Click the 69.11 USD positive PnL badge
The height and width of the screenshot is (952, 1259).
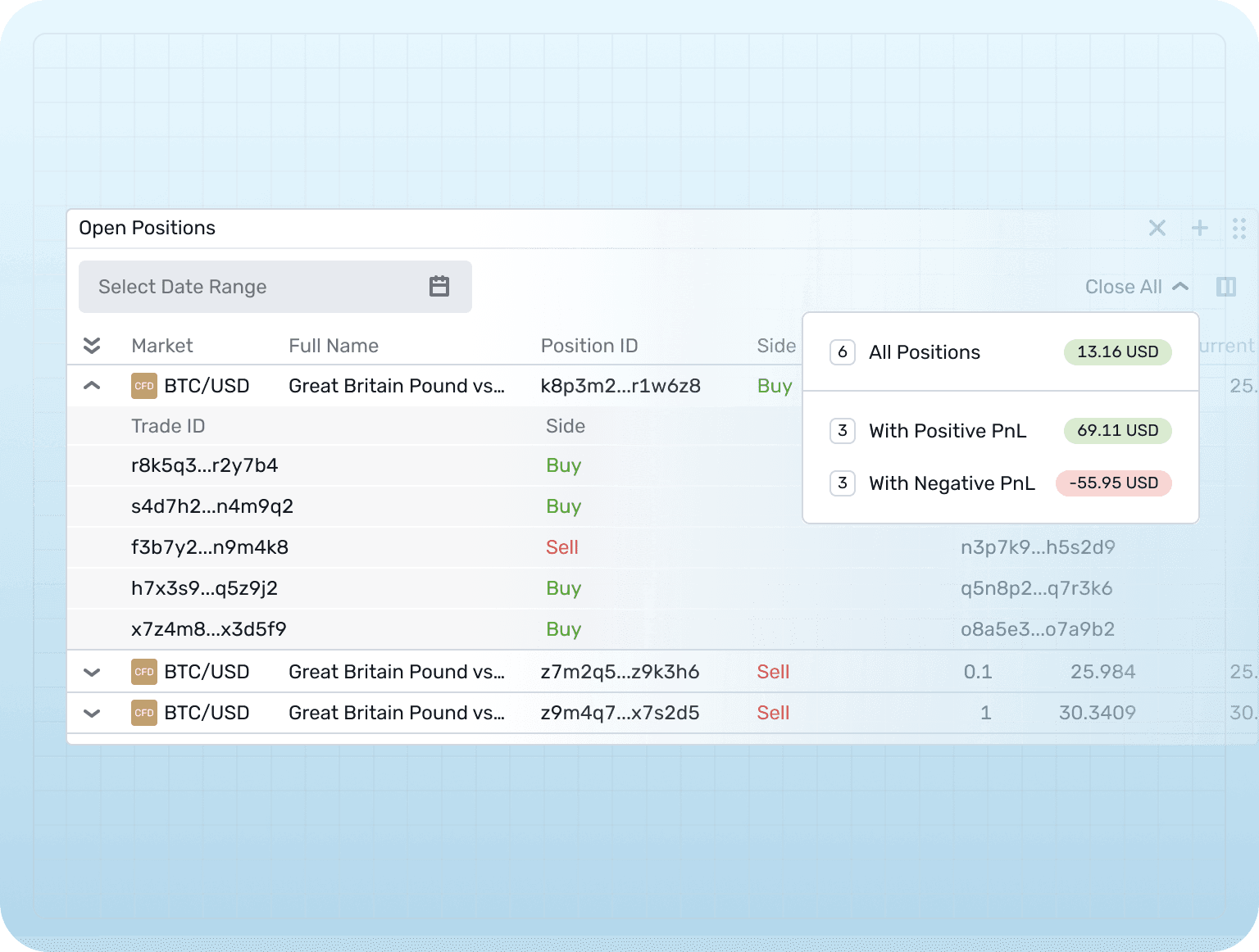(1118, 431)
